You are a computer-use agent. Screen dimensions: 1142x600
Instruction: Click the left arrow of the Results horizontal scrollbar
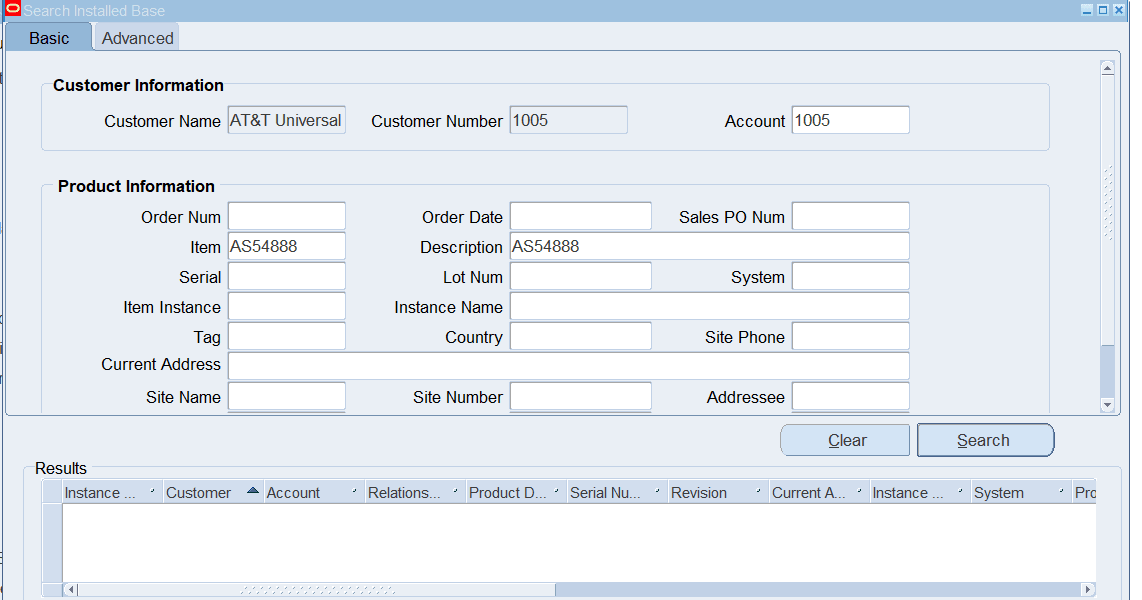pos(68,589)
